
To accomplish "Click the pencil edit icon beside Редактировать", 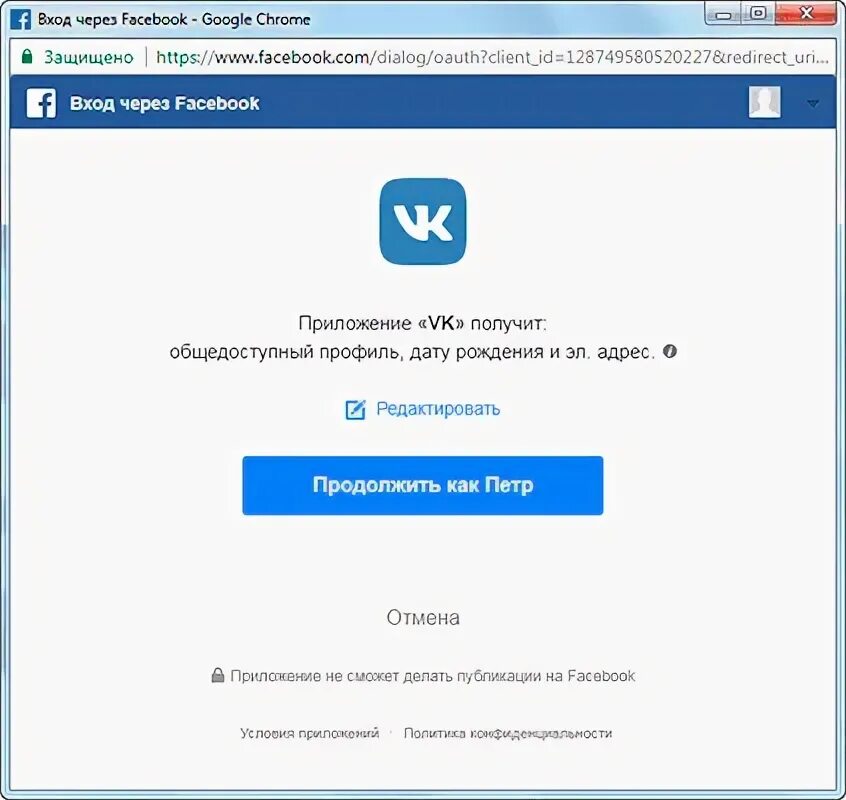I will 355,409.
